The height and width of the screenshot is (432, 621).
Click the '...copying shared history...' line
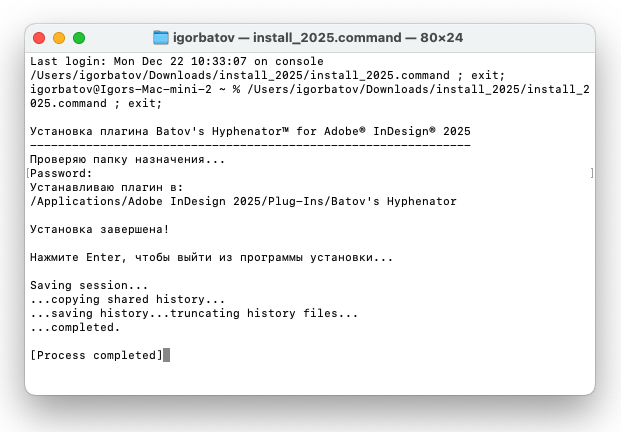pyautogui.click(x=128, y=299)
